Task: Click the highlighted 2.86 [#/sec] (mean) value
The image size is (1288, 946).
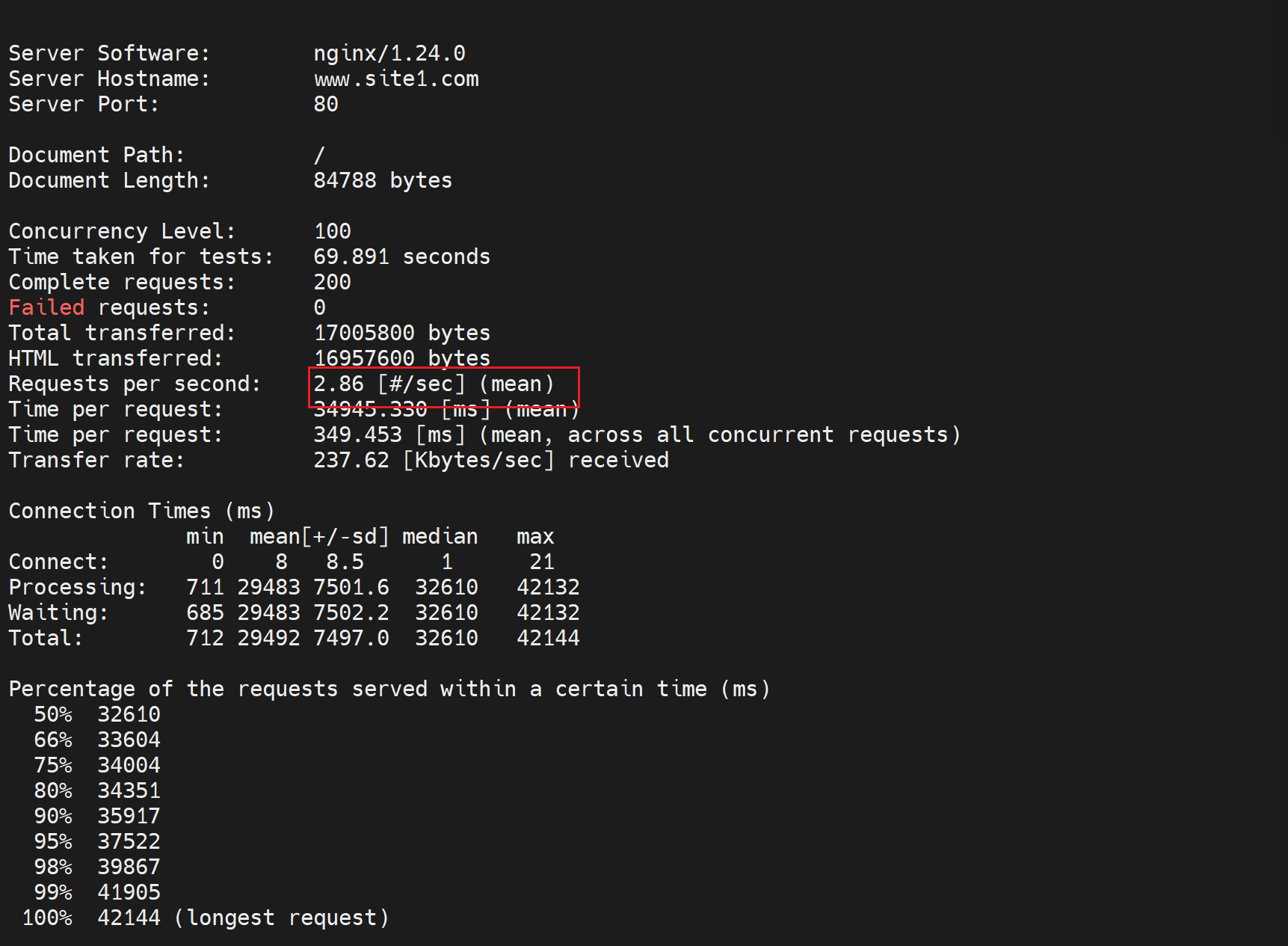Action: pyautogui.click(x=434, y=384)
